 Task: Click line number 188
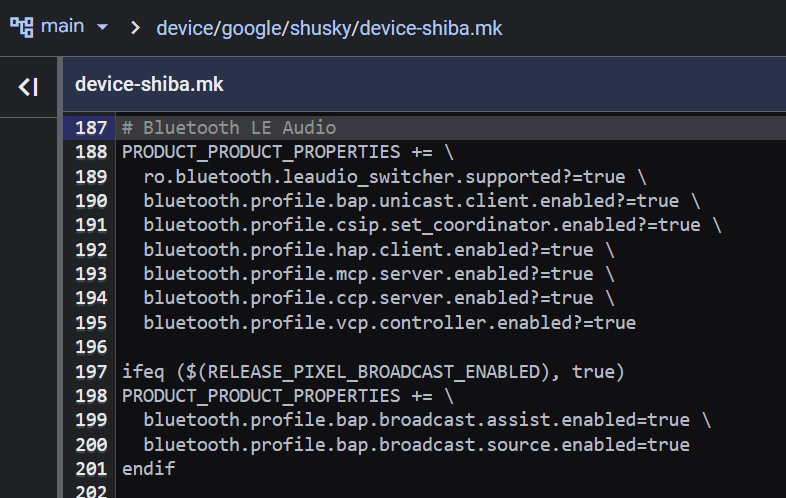pos(92,152)
